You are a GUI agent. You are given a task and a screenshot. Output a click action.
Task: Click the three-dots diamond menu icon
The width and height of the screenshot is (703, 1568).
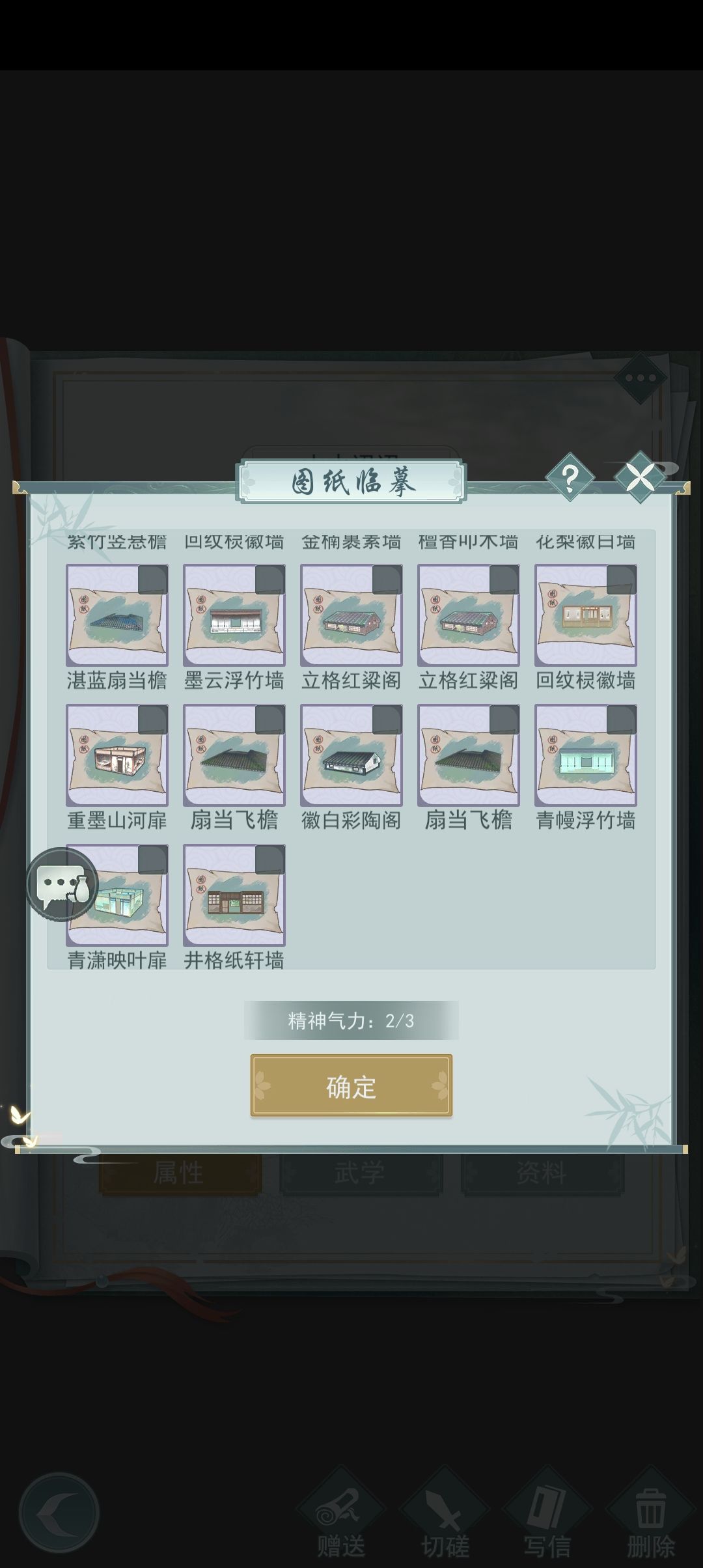coord(641,378)
